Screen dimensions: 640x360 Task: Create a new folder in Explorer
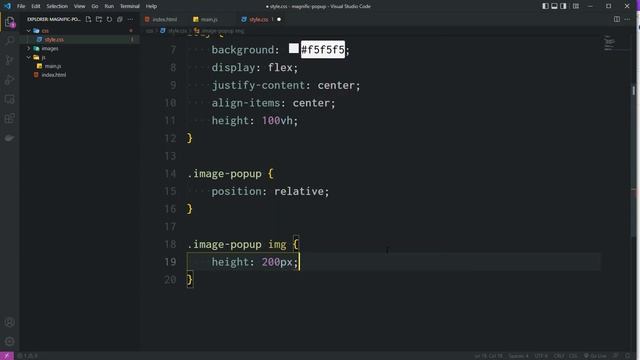[x=99, y=19]
